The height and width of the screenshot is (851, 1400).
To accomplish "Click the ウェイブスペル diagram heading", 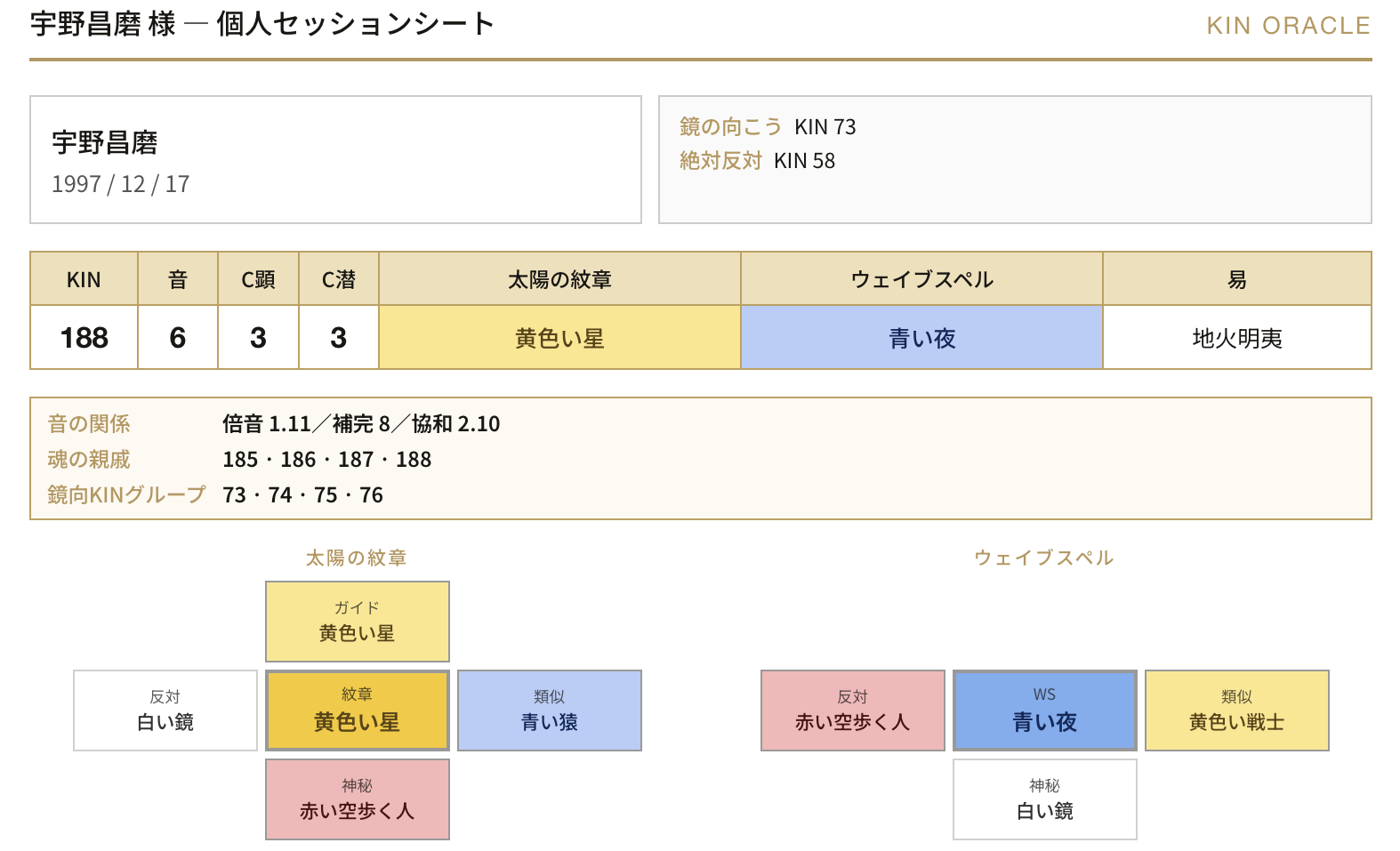I will [1044, 558].
